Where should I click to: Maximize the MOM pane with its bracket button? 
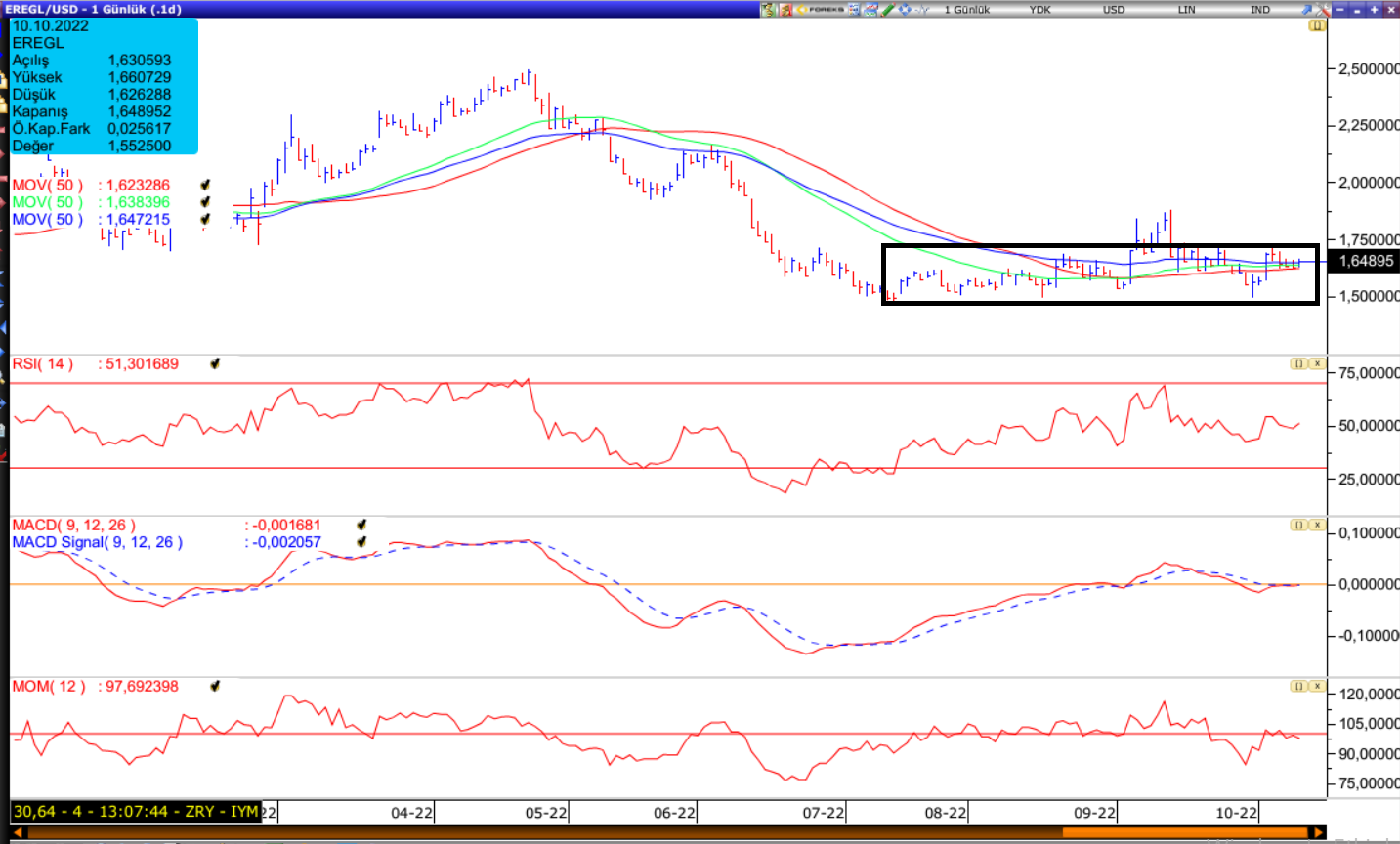click(1298, 686)
